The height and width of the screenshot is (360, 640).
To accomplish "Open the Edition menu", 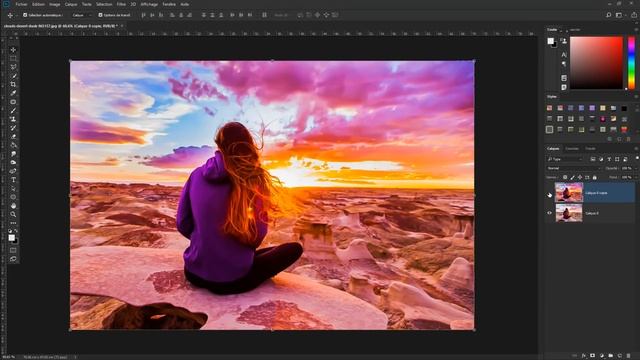I will (x=38, y=4).
